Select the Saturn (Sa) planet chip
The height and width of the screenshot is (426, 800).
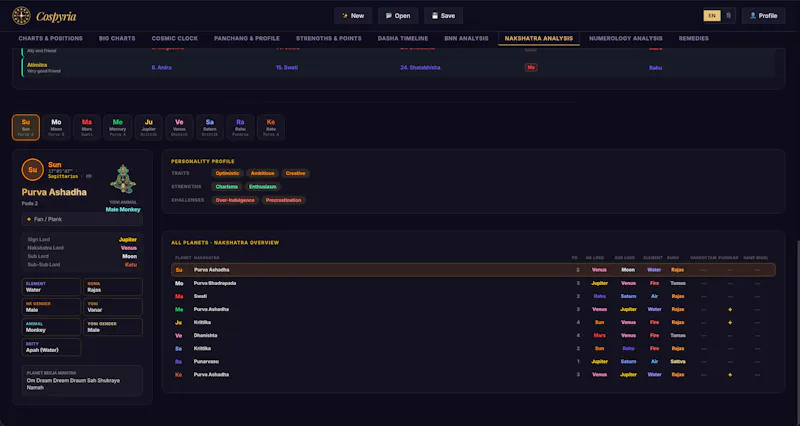pyautogui.click(x=210, y=127)
